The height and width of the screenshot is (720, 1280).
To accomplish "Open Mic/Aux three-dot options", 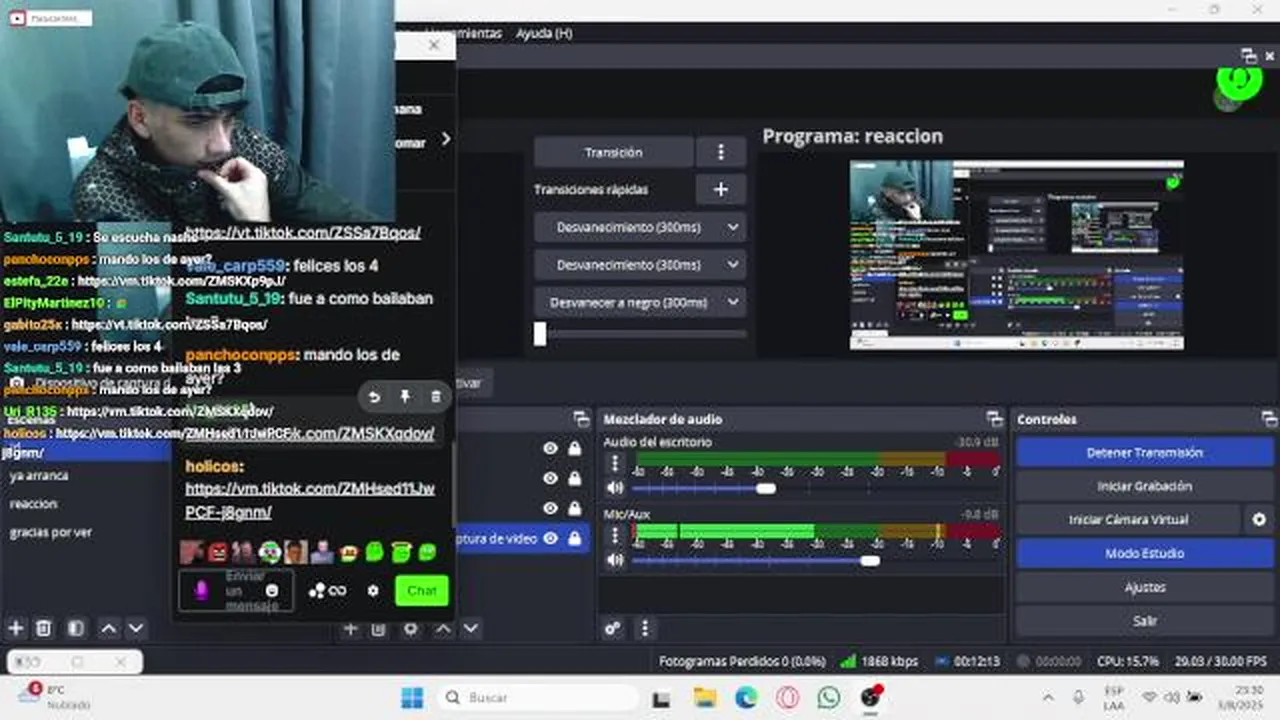I will 615,535.
